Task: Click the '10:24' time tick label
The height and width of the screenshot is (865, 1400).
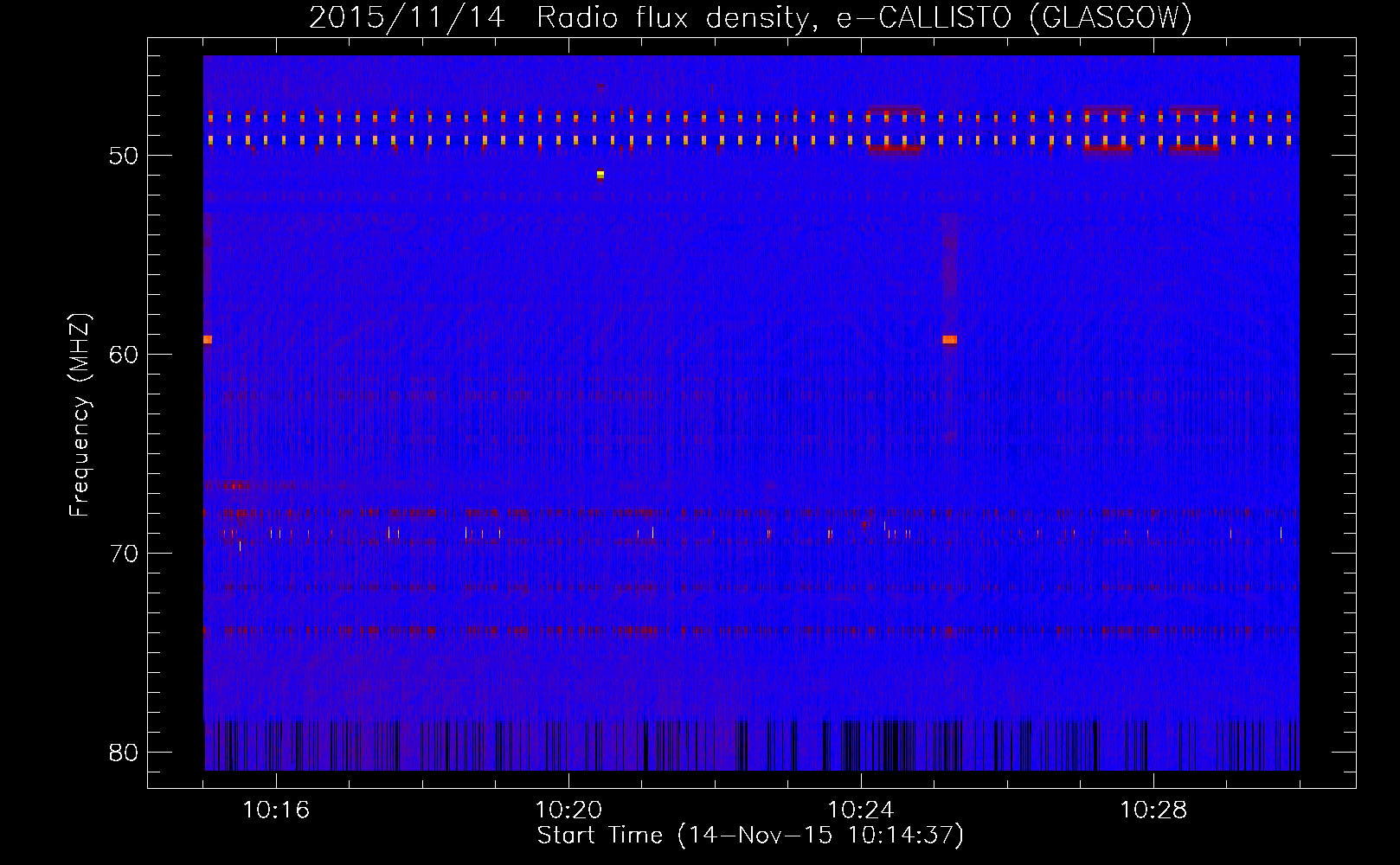Action: click(x=861, y=811)
